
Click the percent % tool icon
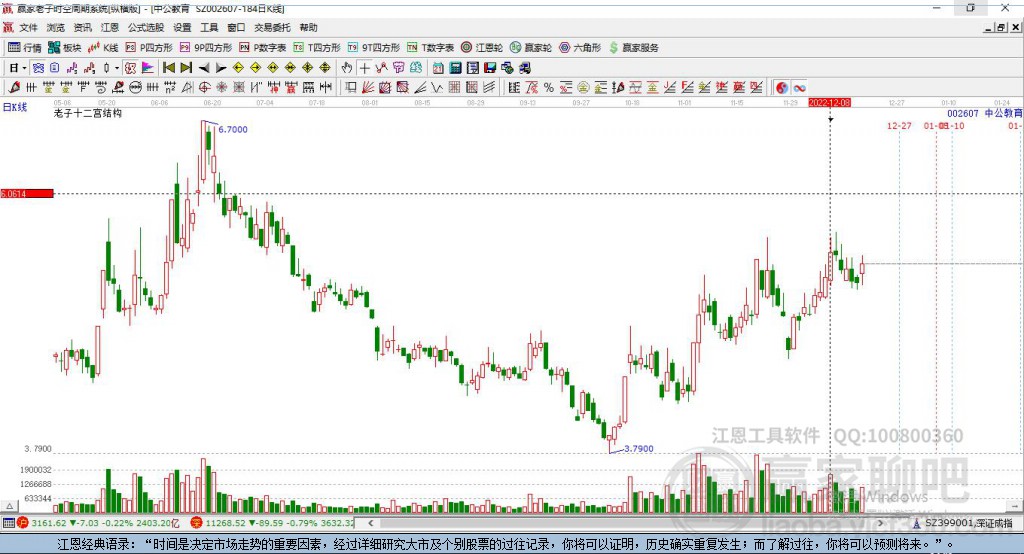coord(549,88)
